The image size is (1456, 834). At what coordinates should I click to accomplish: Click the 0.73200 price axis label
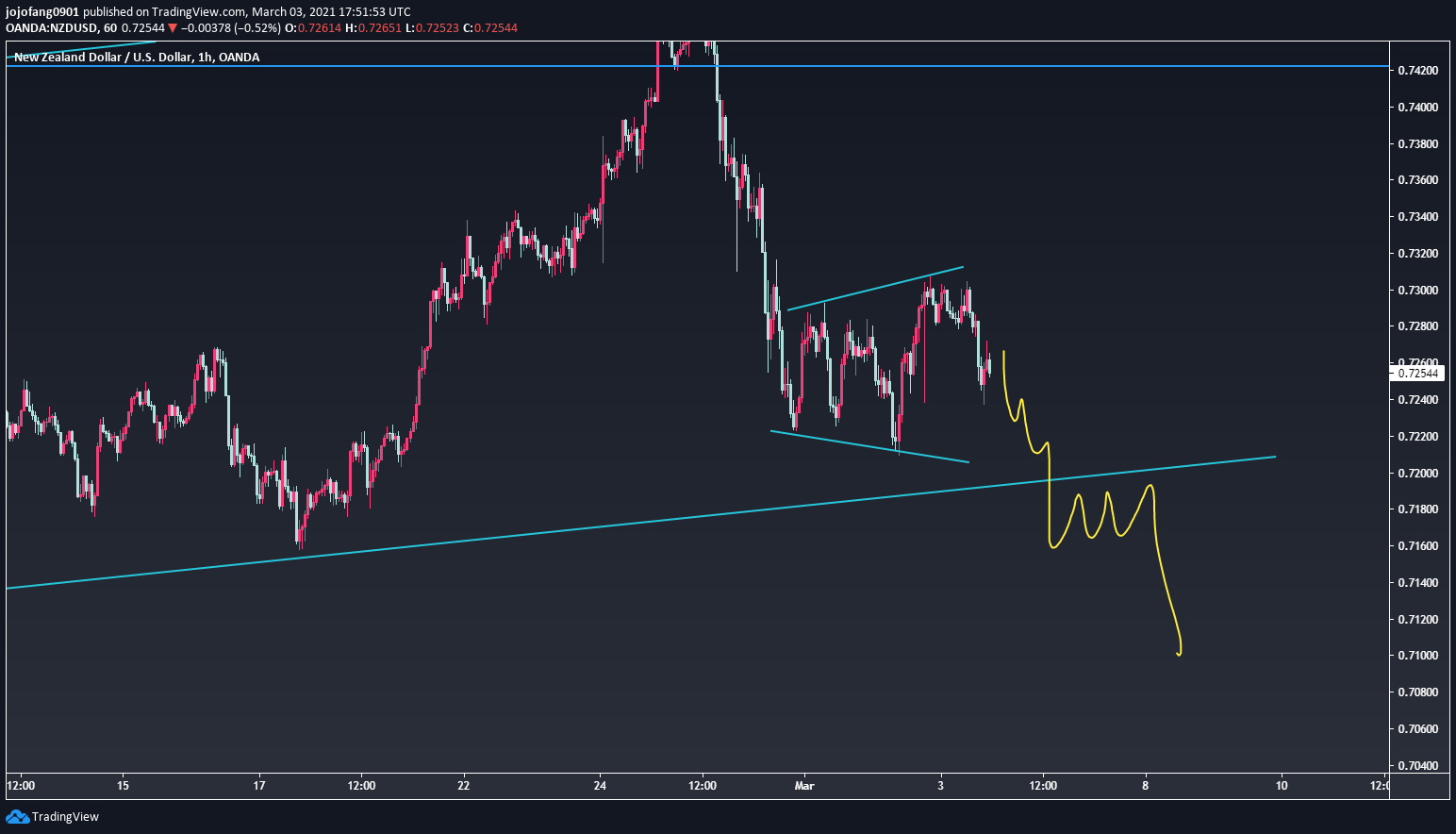[x=1417, y=254]
